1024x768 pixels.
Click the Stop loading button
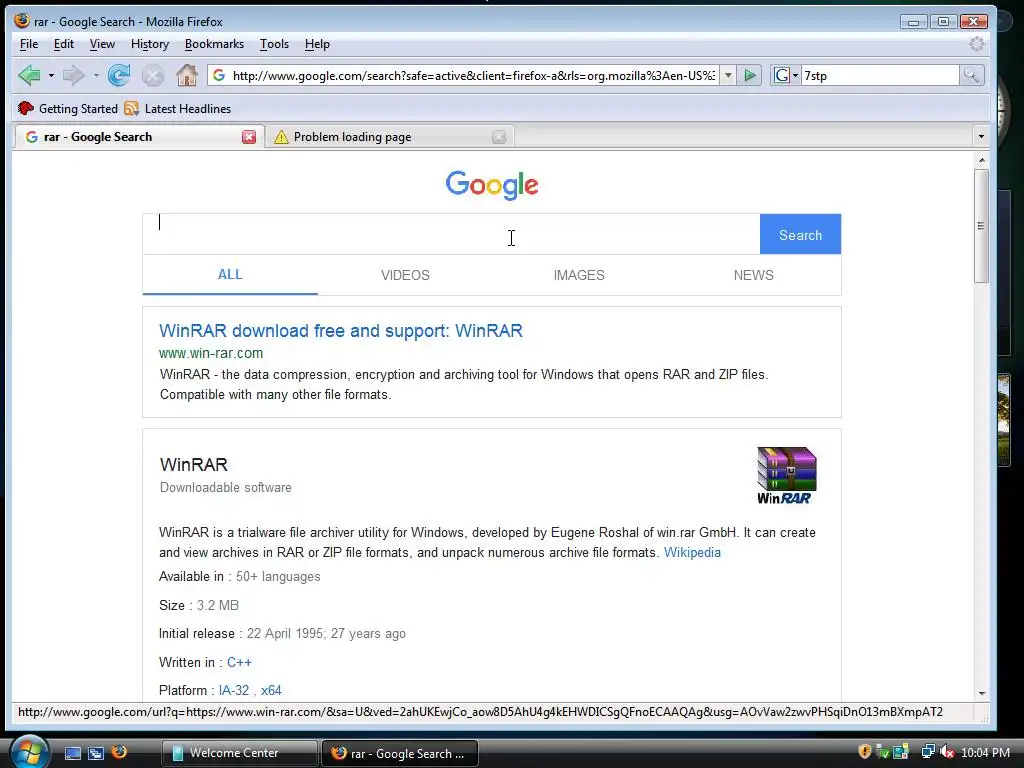tap(153, 76)
